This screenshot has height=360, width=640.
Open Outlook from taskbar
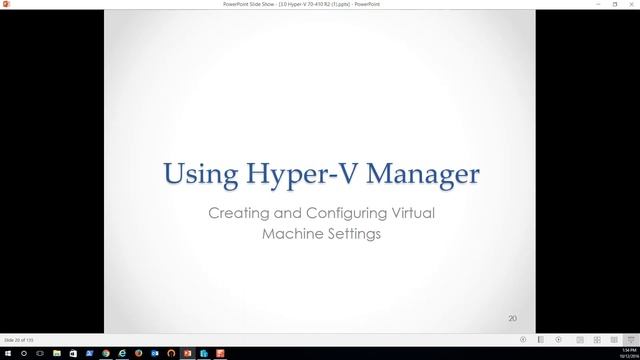point(155,353)
